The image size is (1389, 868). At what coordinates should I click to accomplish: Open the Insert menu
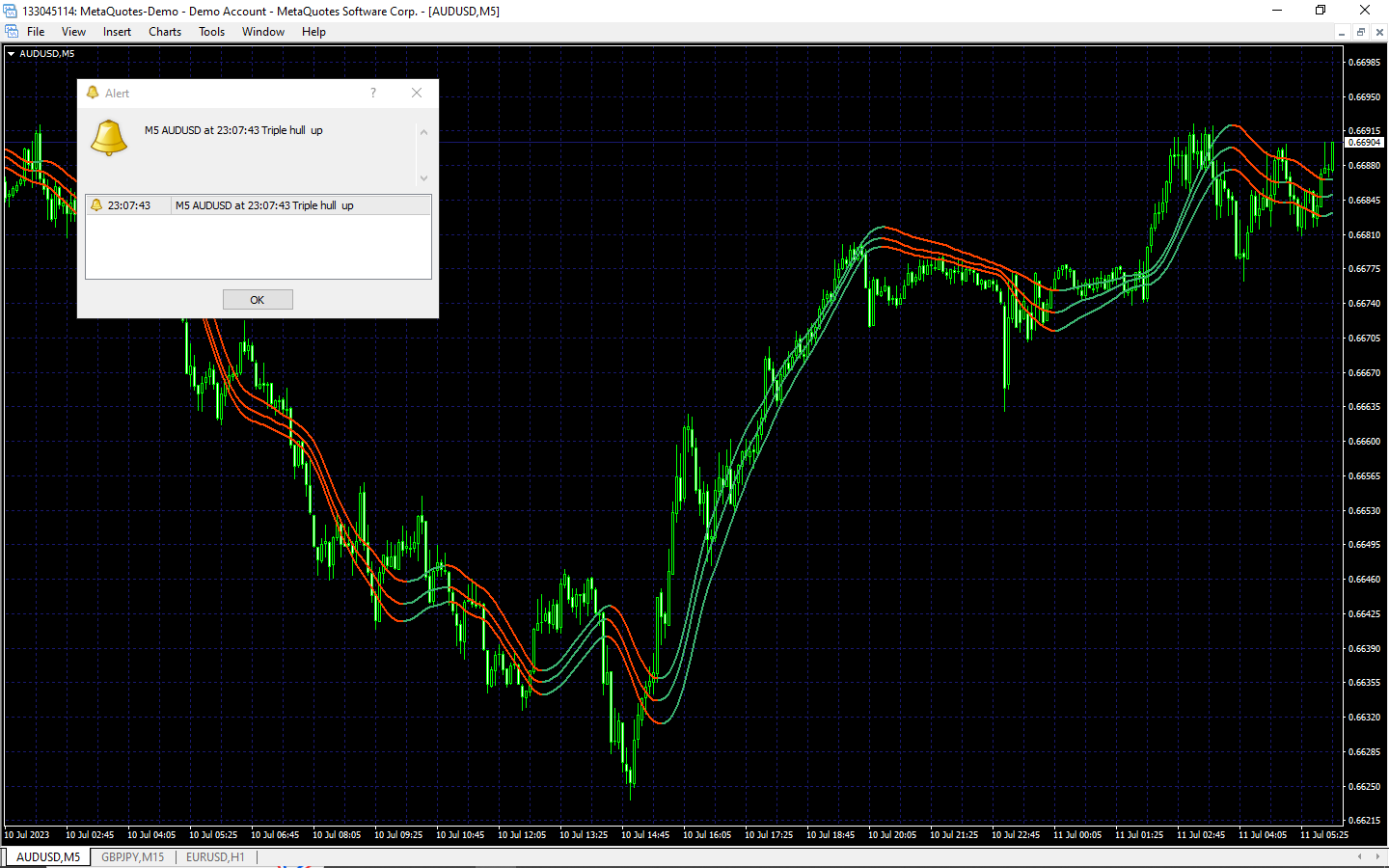(117, 32)
